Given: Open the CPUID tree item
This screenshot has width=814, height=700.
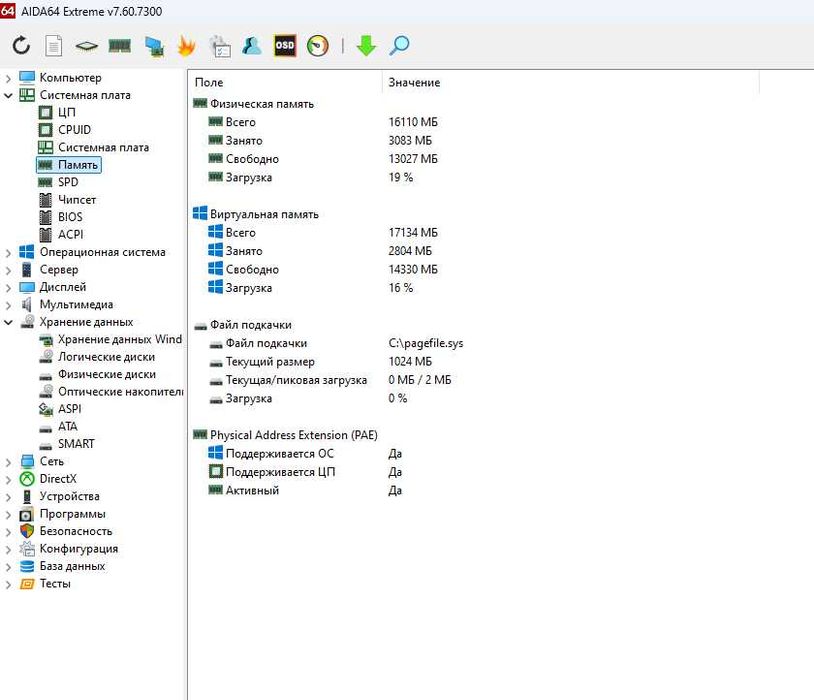Looking at the screenshot, I should (x=74, y=130).
